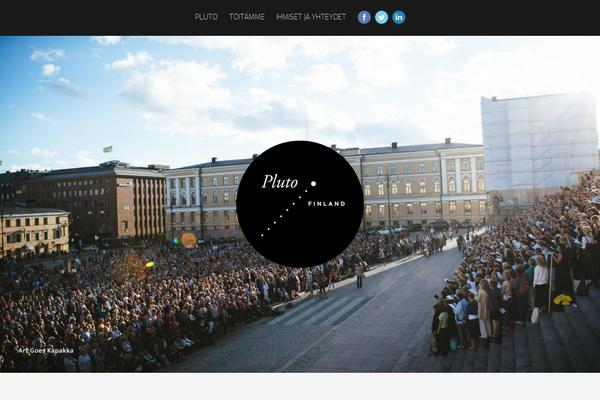Open the PLUTO menu item
The image size is (600, 400).
pos(206,17)
